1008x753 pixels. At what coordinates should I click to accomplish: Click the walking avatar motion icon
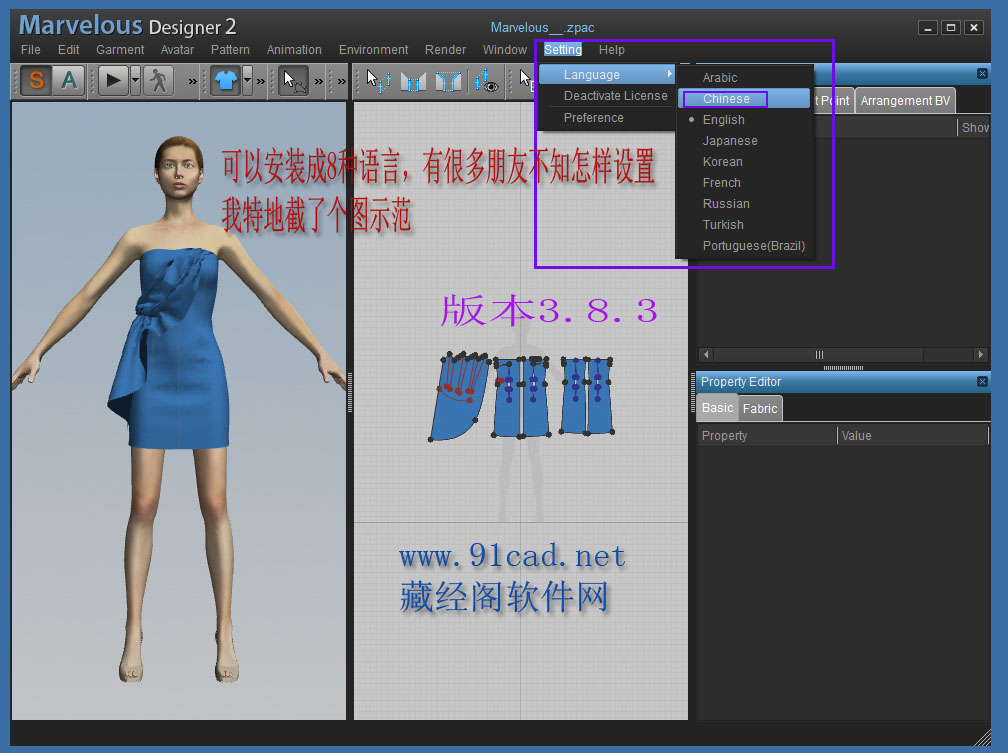[x=158, y=80]
